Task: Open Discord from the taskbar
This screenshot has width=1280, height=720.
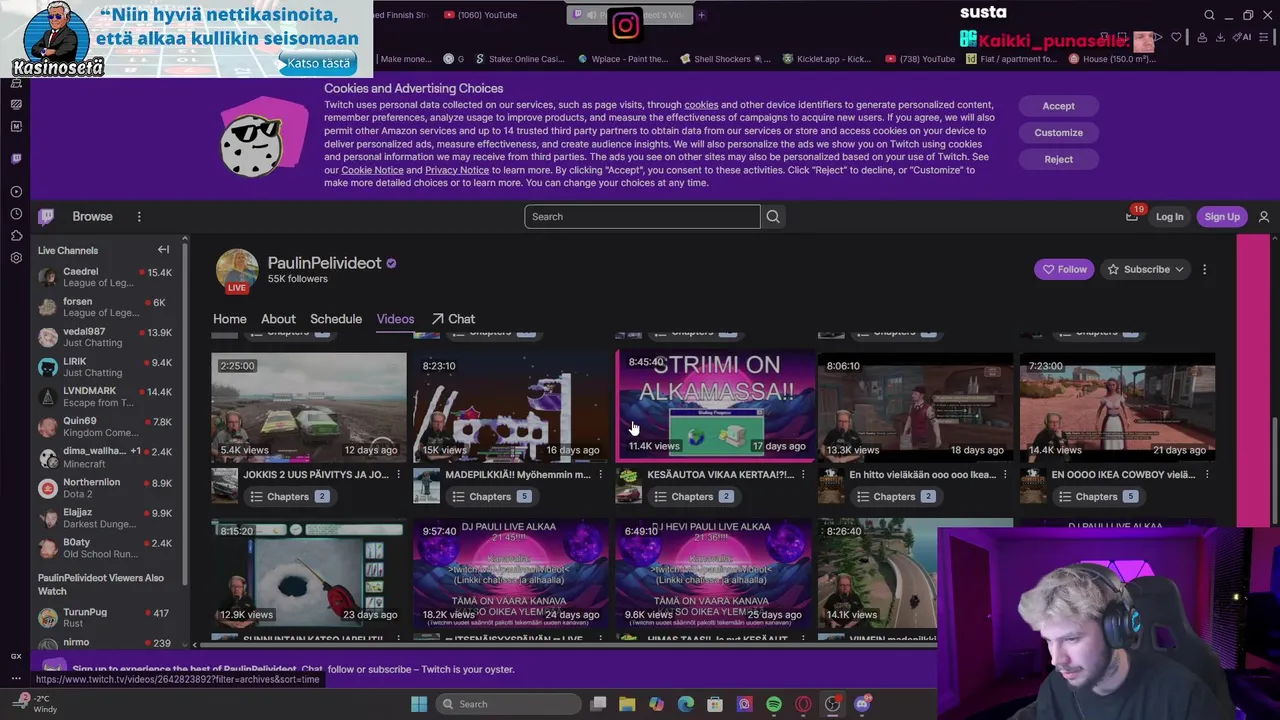Action: (862, 704)
